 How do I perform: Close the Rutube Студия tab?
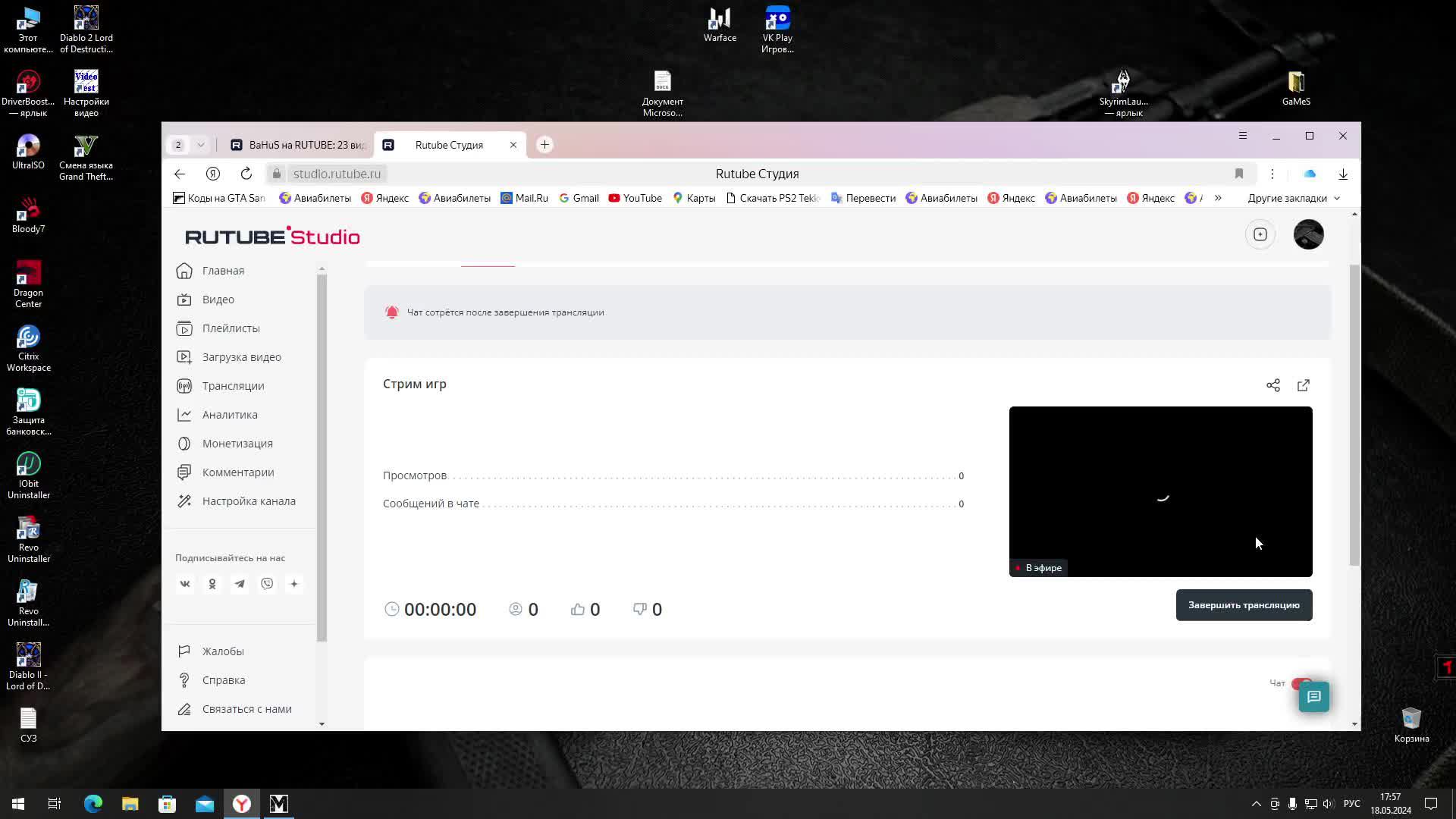(513, 145)
